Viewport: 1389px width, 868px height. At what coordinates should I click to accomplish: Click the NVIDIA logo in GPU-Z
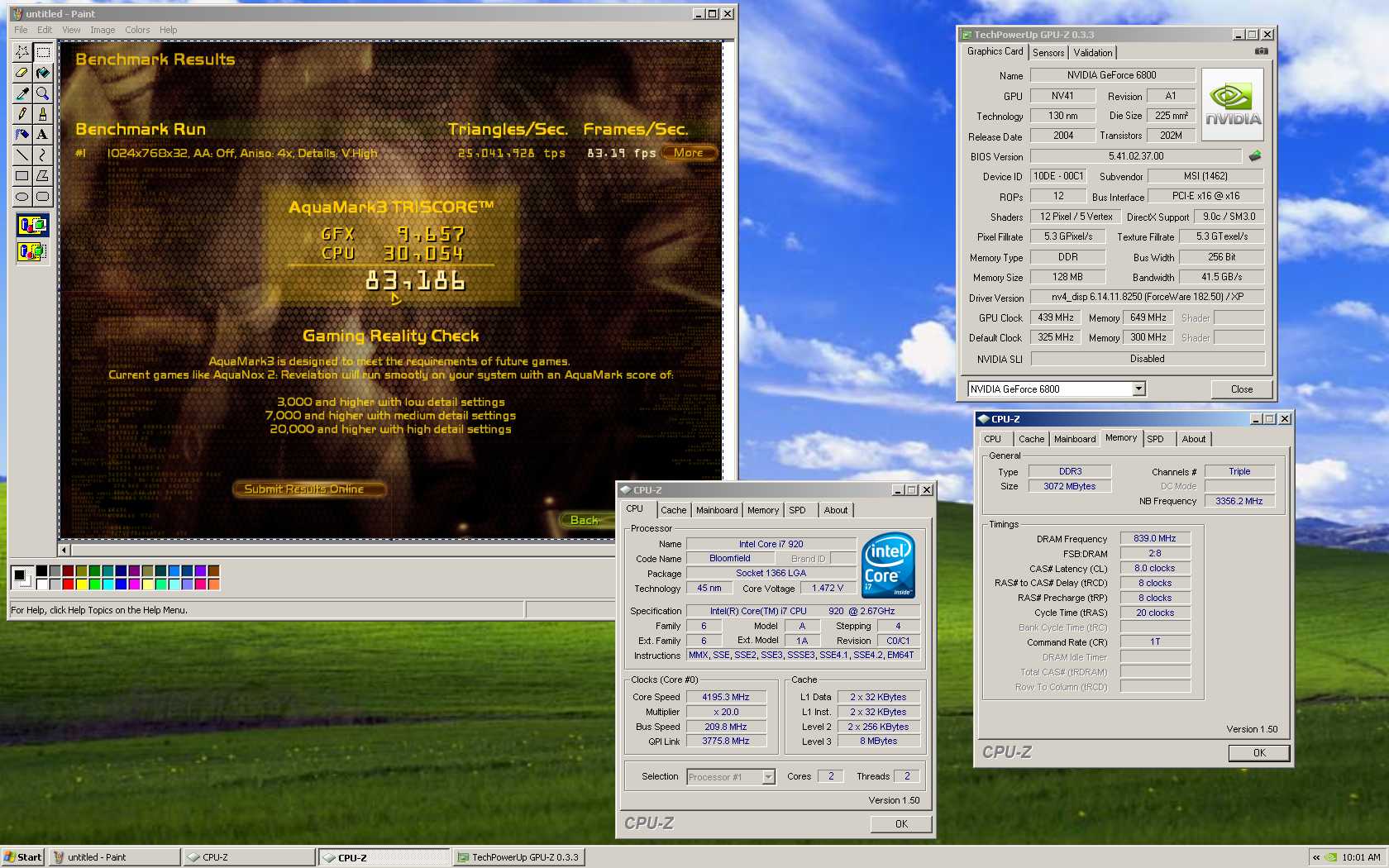pyautogui.click(x=1233, y=104)
